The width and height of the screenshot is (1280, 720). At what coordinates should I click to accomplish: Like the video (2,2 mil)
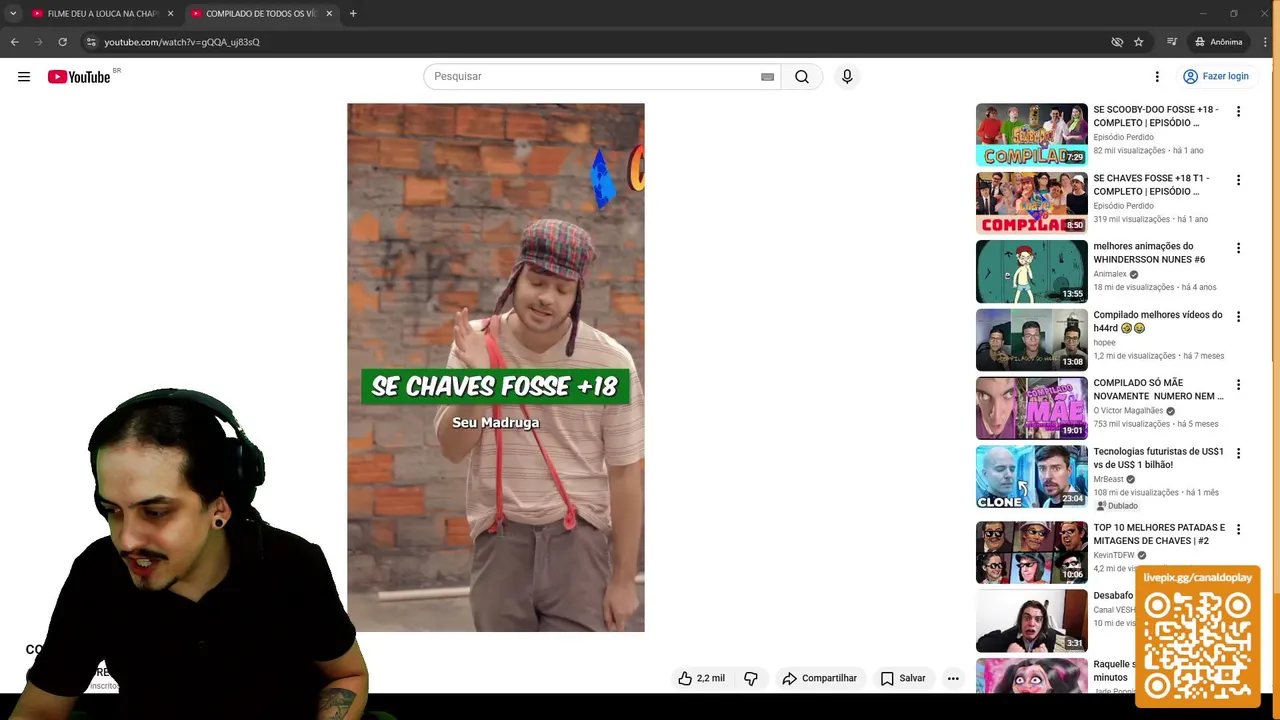click(x=702, y=678)
